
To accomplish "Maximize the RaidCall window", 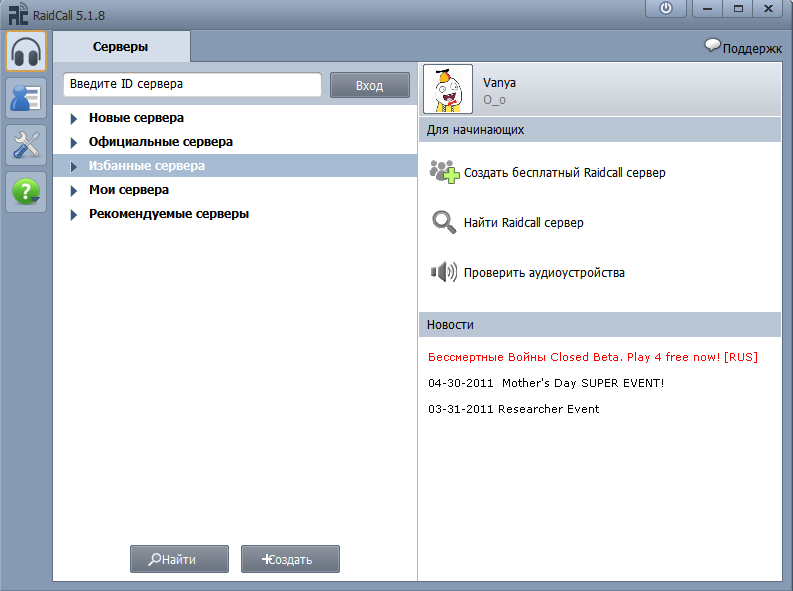I will click(x=738, y=9).
